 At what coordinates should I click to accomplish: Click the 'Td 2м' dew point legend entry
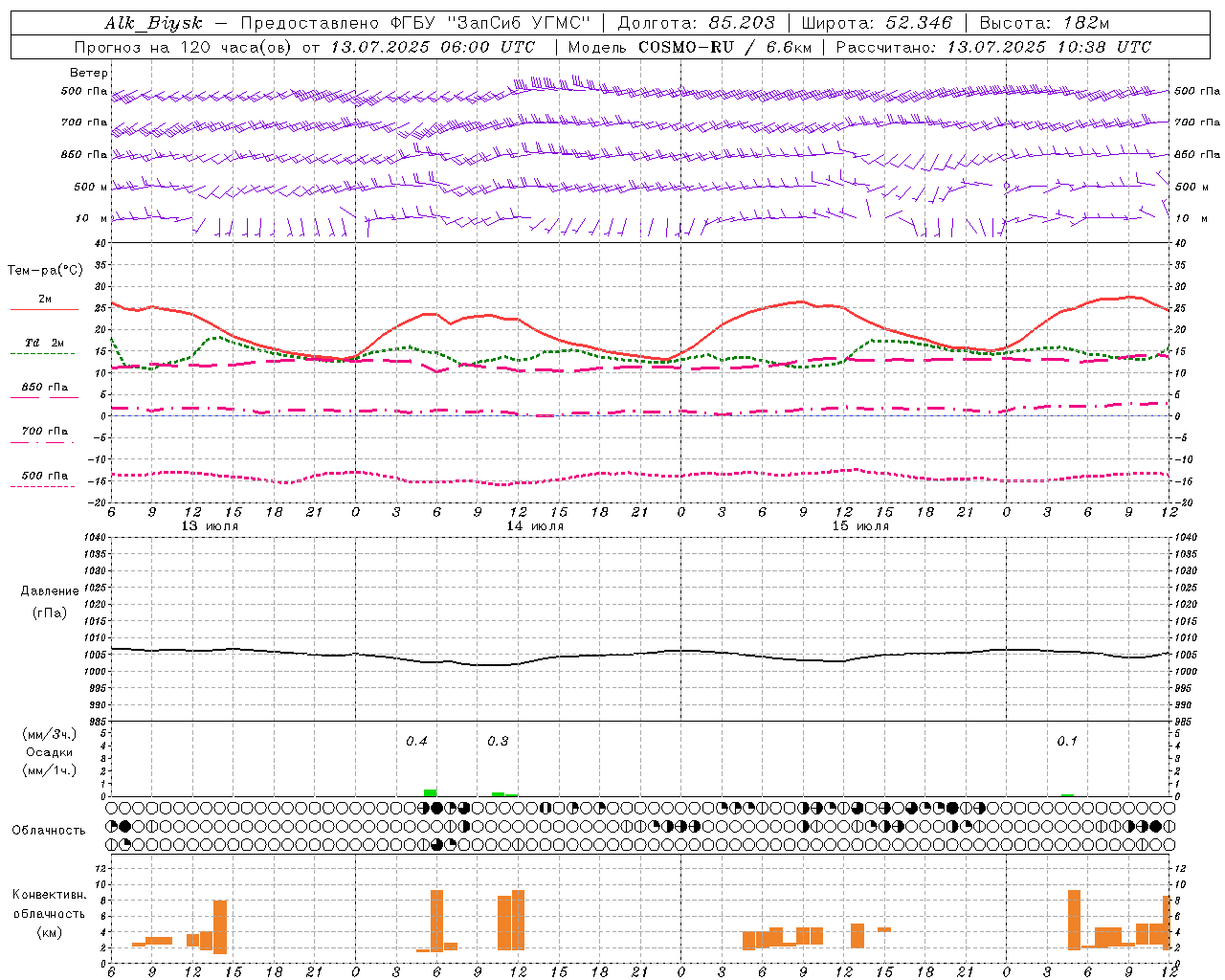coord(45,343)
